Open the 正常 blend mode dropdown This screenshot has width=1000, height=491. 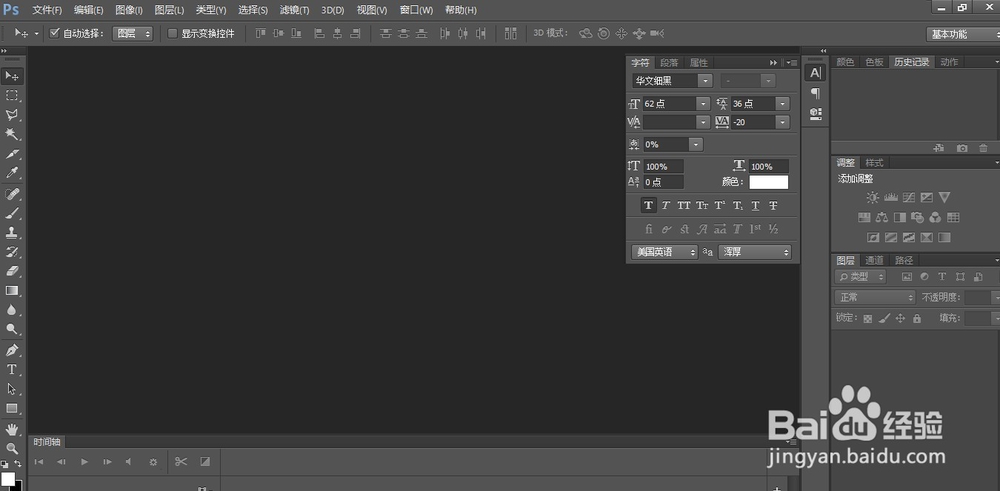click(x=875, y=297)
